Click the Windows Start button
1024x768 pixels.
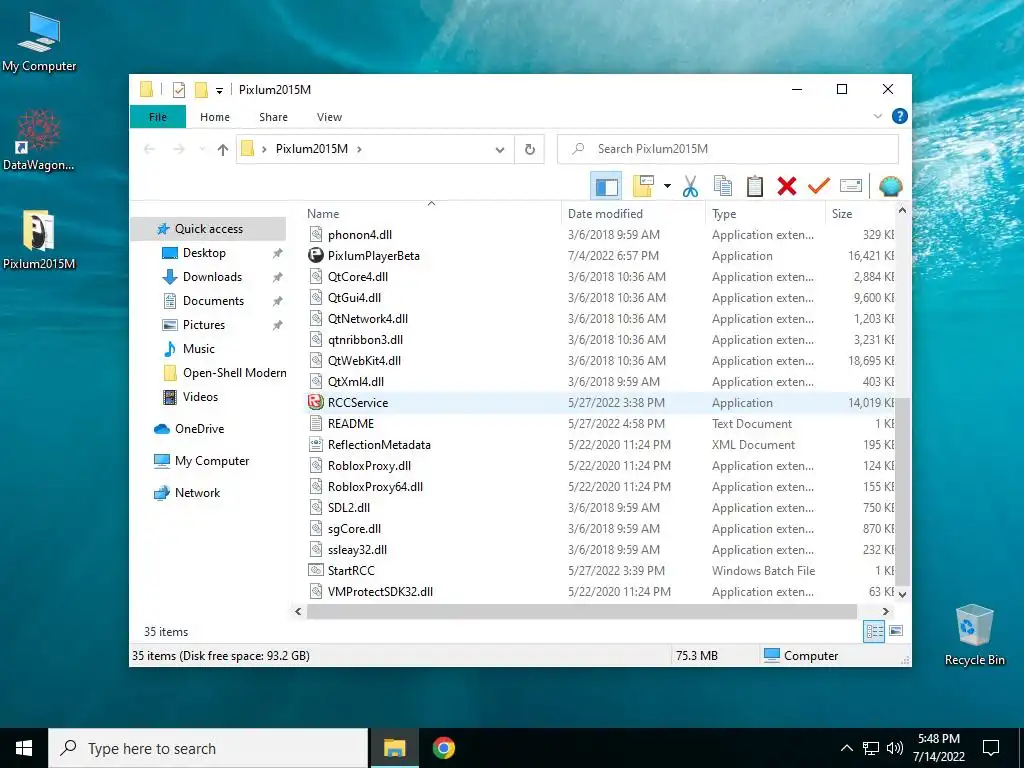(24, 748)
